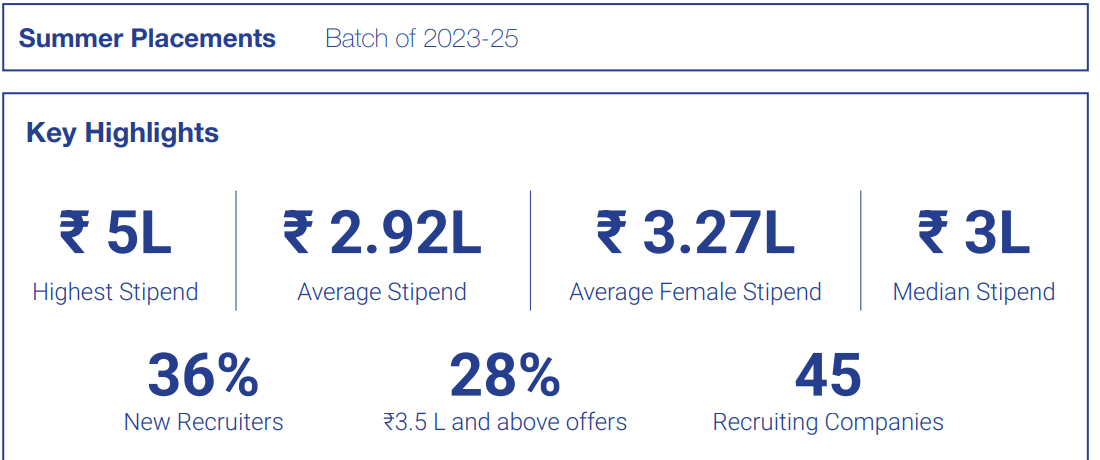The width and height of the screenshot is (1100, 460).
Task: Click the 36% statistic
Action: point(203,376)
